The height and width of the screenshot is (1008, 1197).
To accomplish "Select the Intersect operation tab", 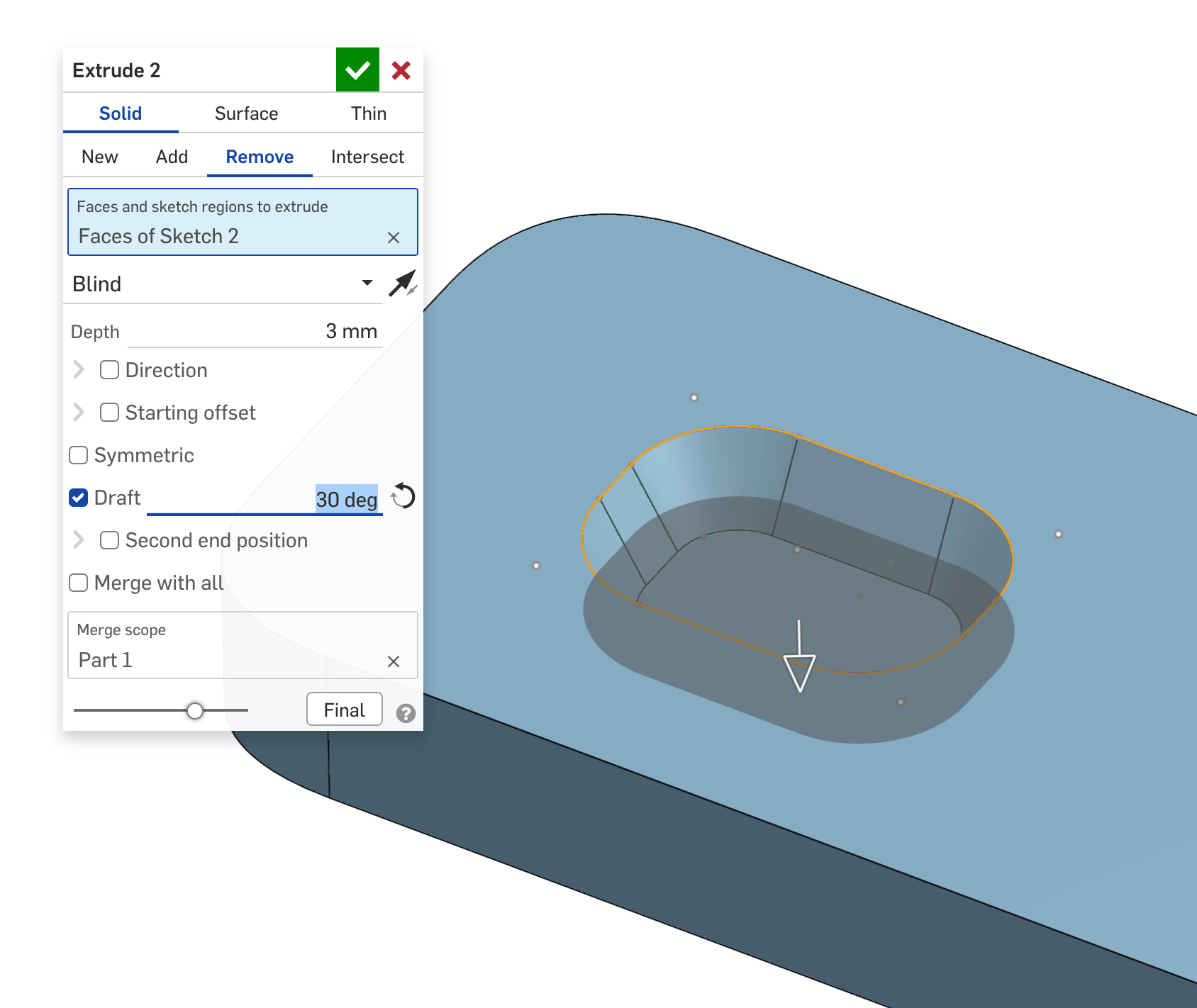I will pyautogui.click(x=367, y=157).
